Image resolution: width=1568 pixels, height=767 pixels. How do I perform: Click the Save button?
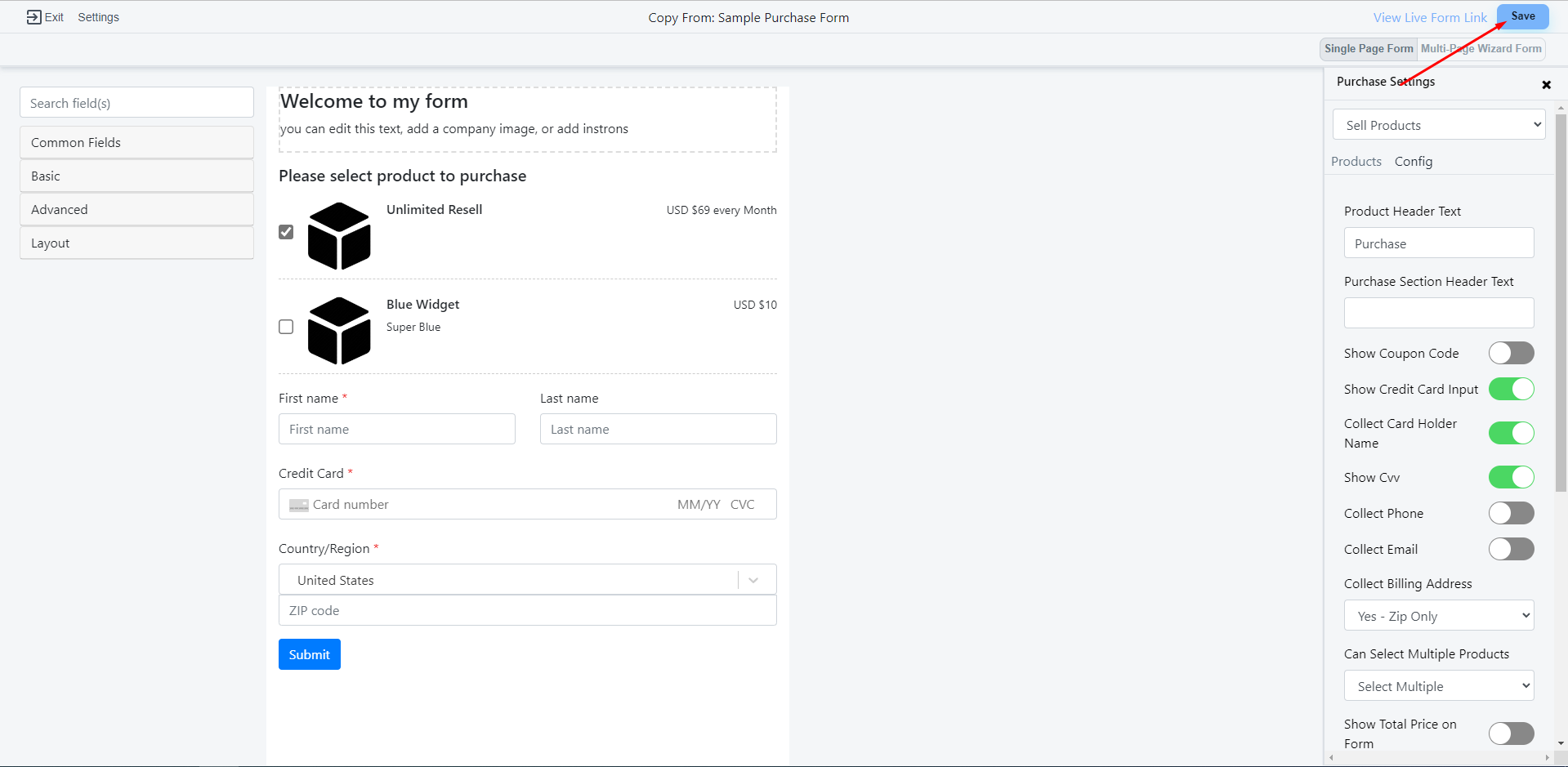click(x=1522, y=16)
